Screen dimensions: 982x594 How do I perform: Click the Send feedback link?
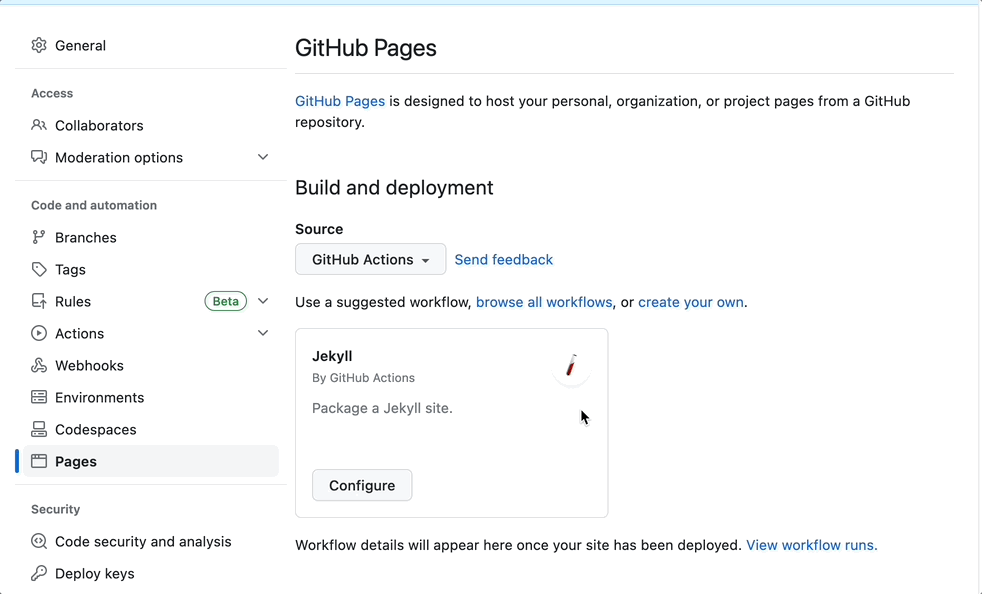503,259
